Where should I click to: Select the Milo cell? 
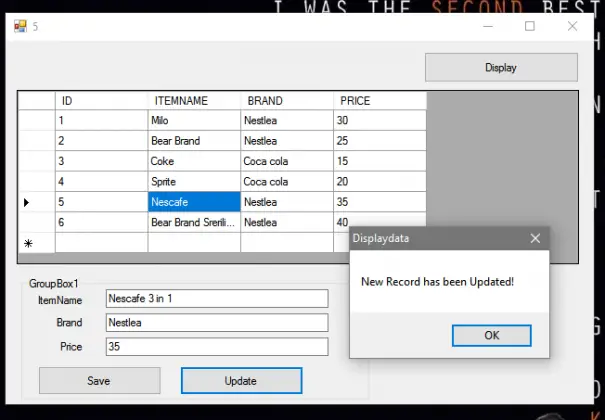[x=194, y=120]
